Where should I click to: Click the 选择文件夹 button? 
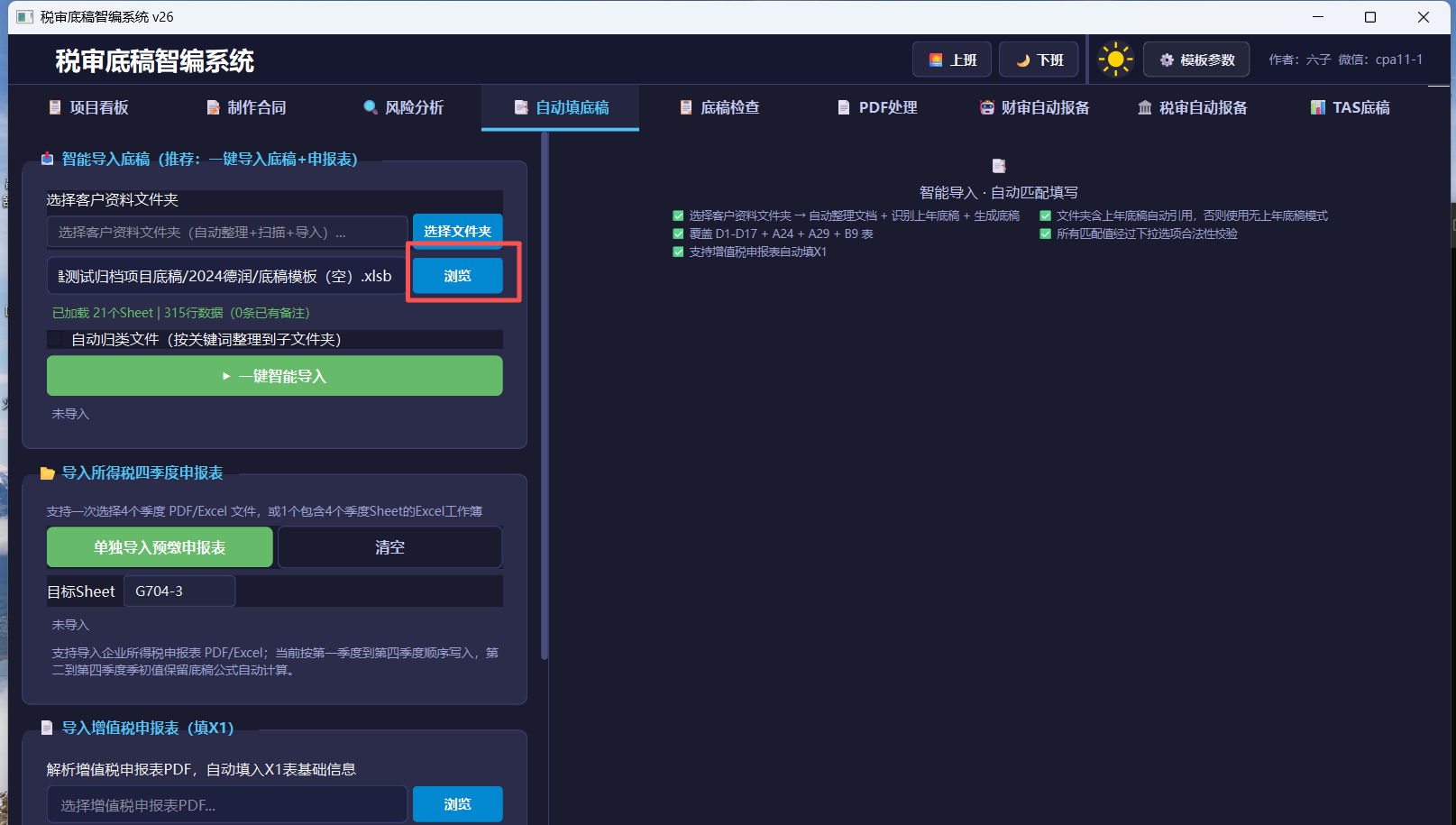coord(457,231)
